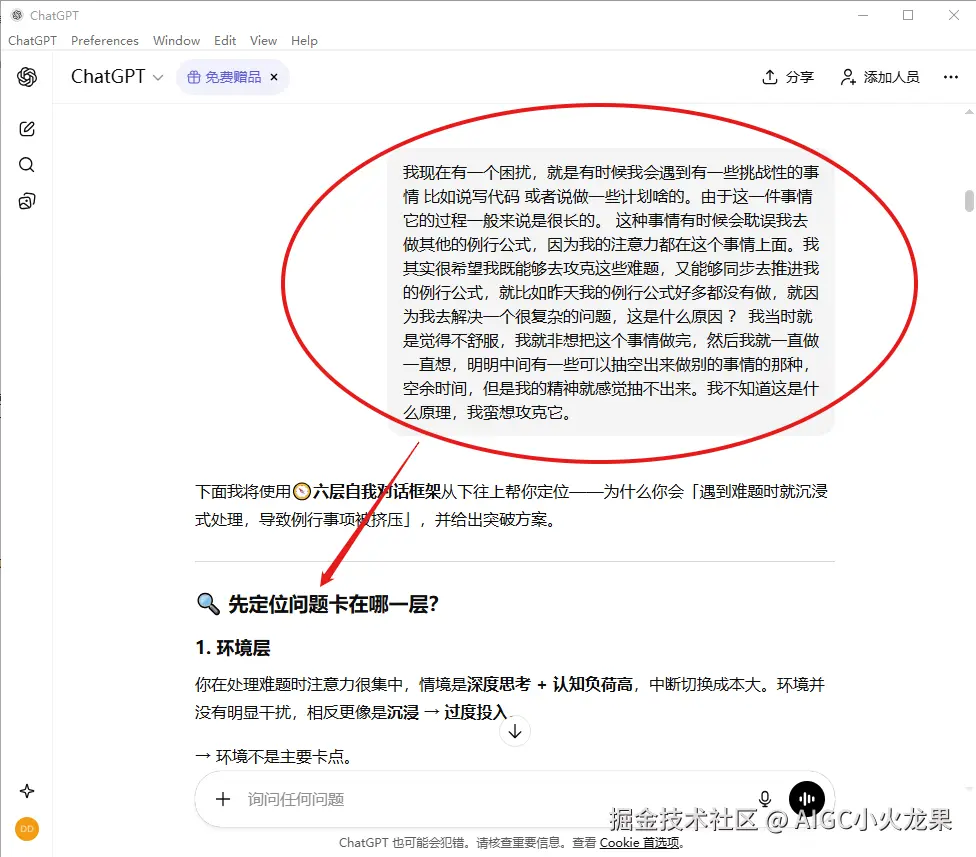Screen dimensions: 976x857
Task: Click the ChatGPT logo in the sidebar
Action: (x=26, y=77)
